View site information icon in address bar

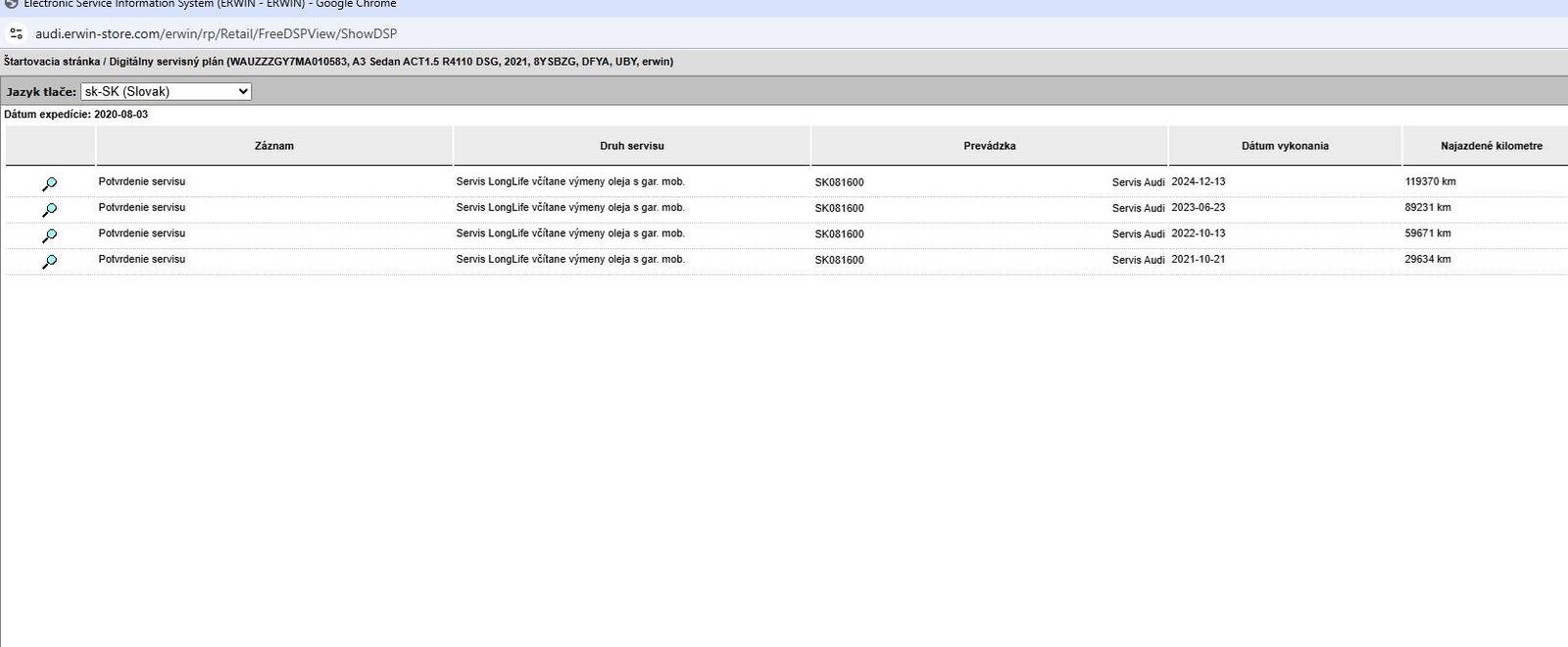click(x=16, y=33)
